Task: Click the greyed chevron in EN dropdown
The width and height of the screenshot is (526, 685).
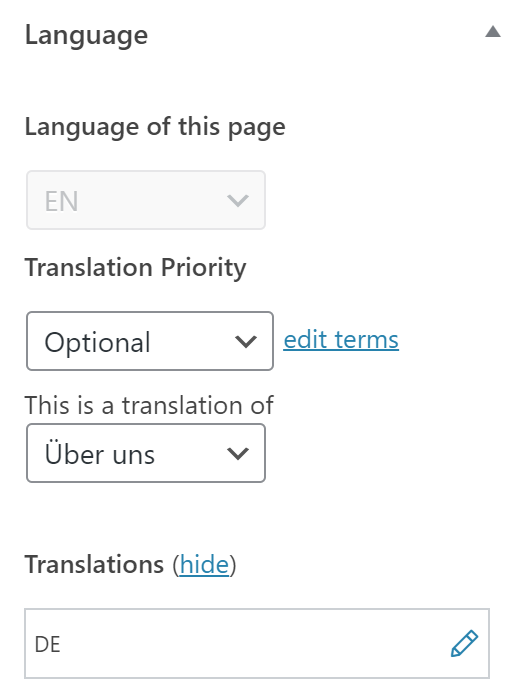Action: coord(238,201)
